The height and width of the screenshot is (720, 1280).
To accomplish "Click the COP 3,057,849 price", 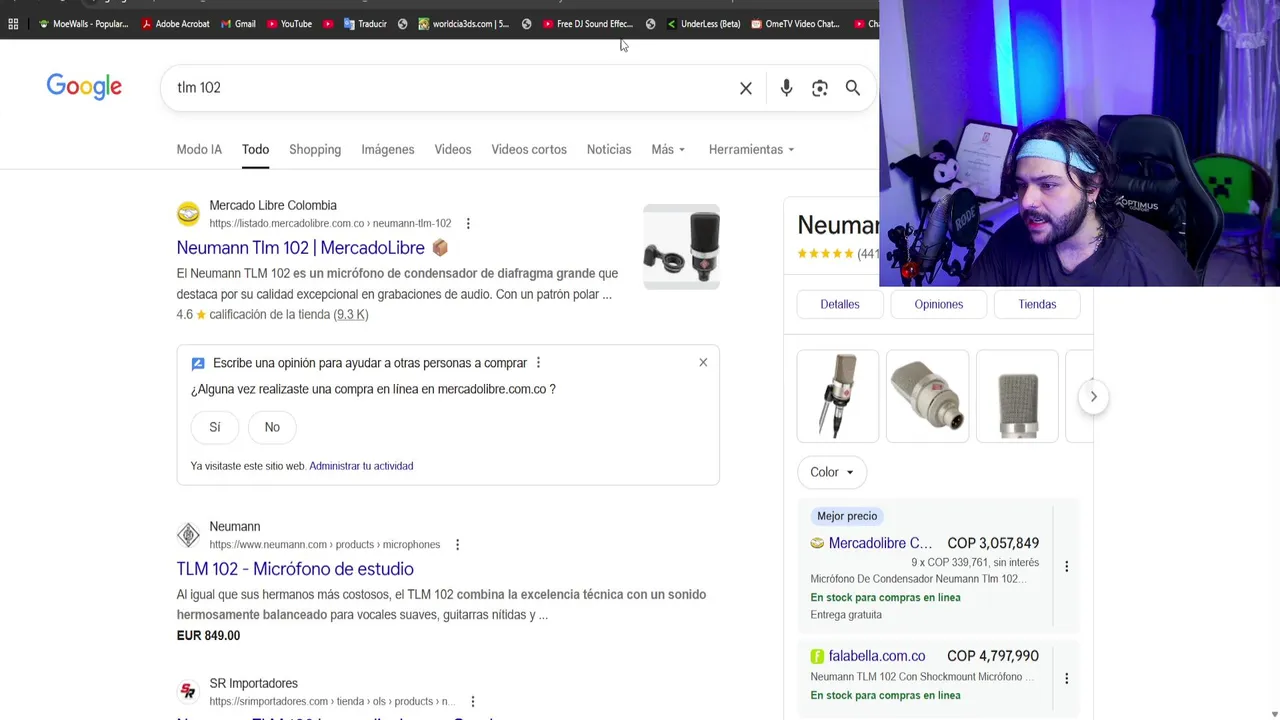I will point(993,543).
